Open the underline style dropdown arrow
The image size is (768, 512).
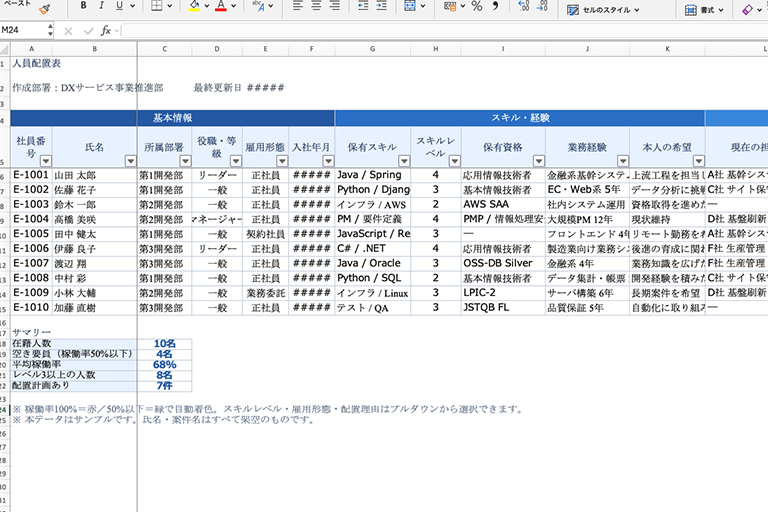coord(132,6)
